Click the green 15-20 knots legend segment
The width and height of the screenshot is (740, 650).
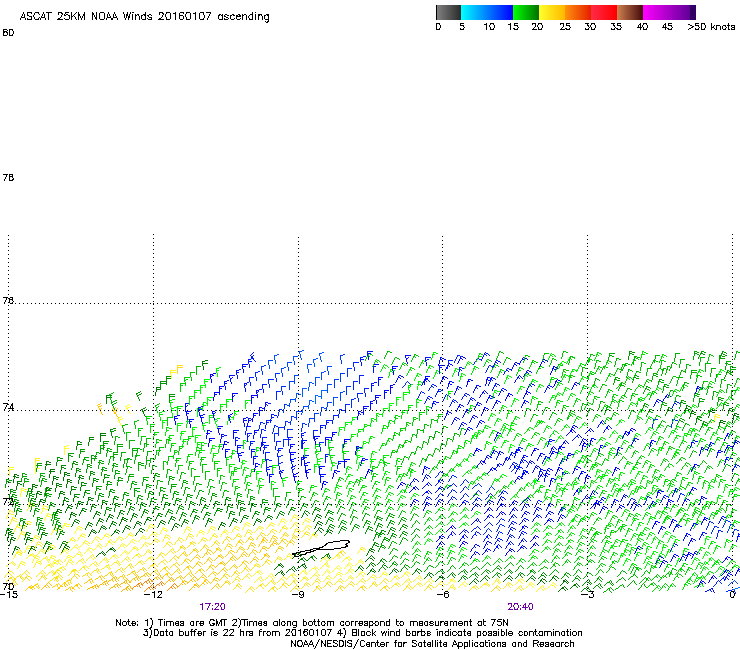(526, 12)
